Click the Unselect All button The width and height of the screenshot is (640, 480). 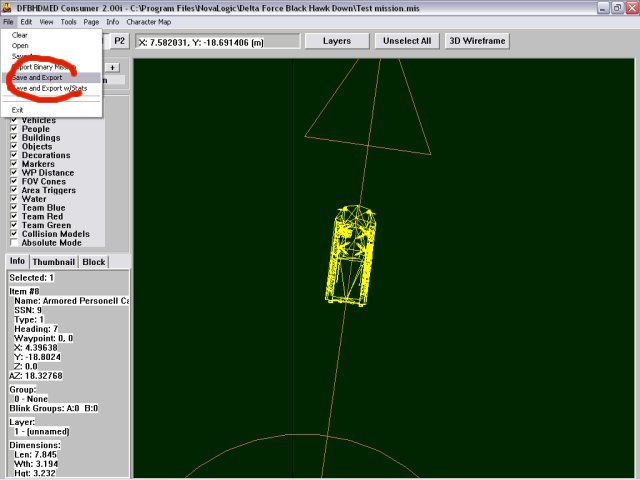coord(406,41)
